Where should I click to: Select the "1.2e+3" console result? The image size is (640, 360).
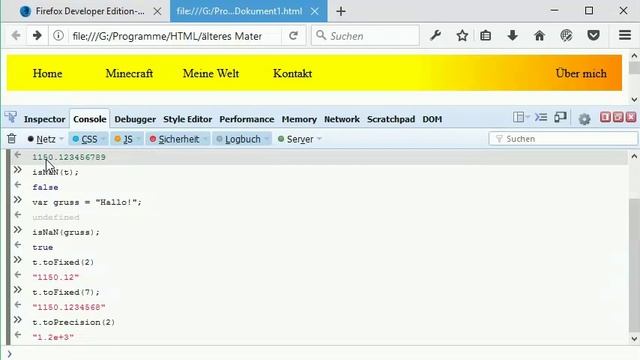coord(53,337)
